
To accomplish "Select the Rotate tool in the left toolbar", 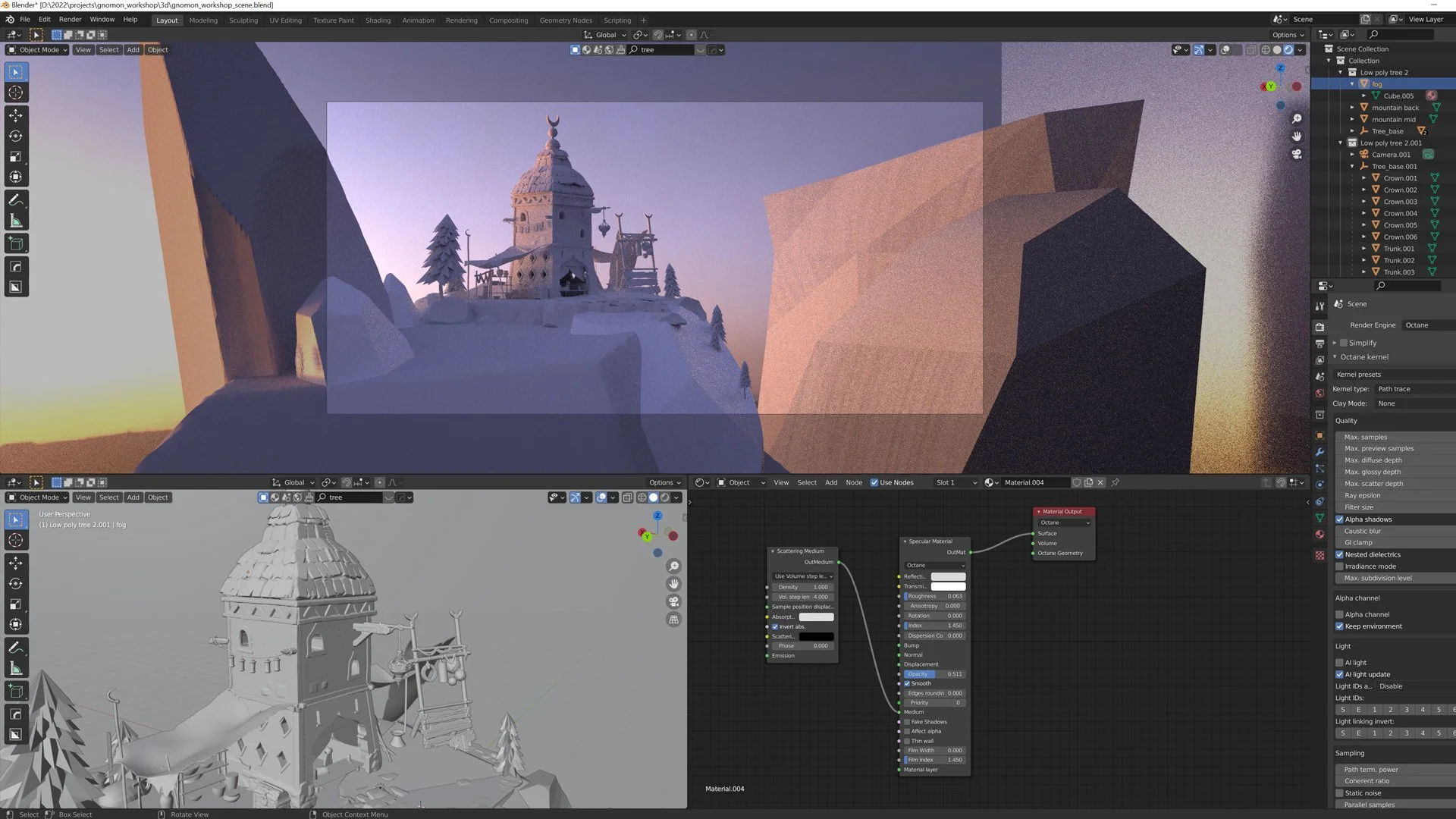I will pos(15,135).
